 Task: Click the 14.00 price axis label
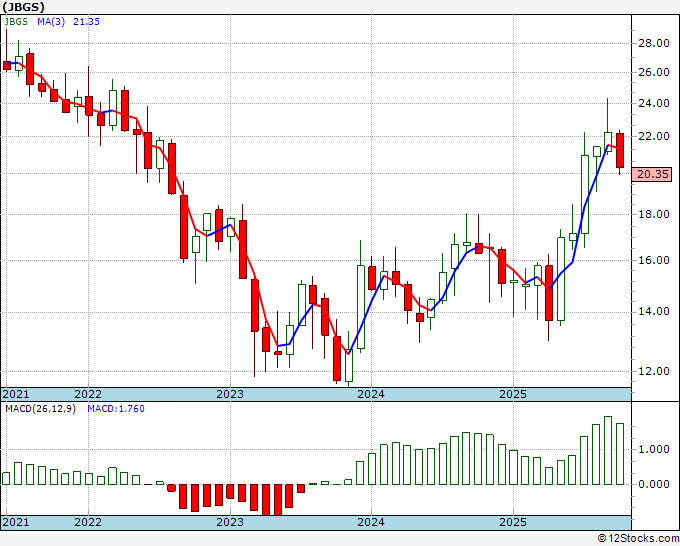click(x=654, y=311)
